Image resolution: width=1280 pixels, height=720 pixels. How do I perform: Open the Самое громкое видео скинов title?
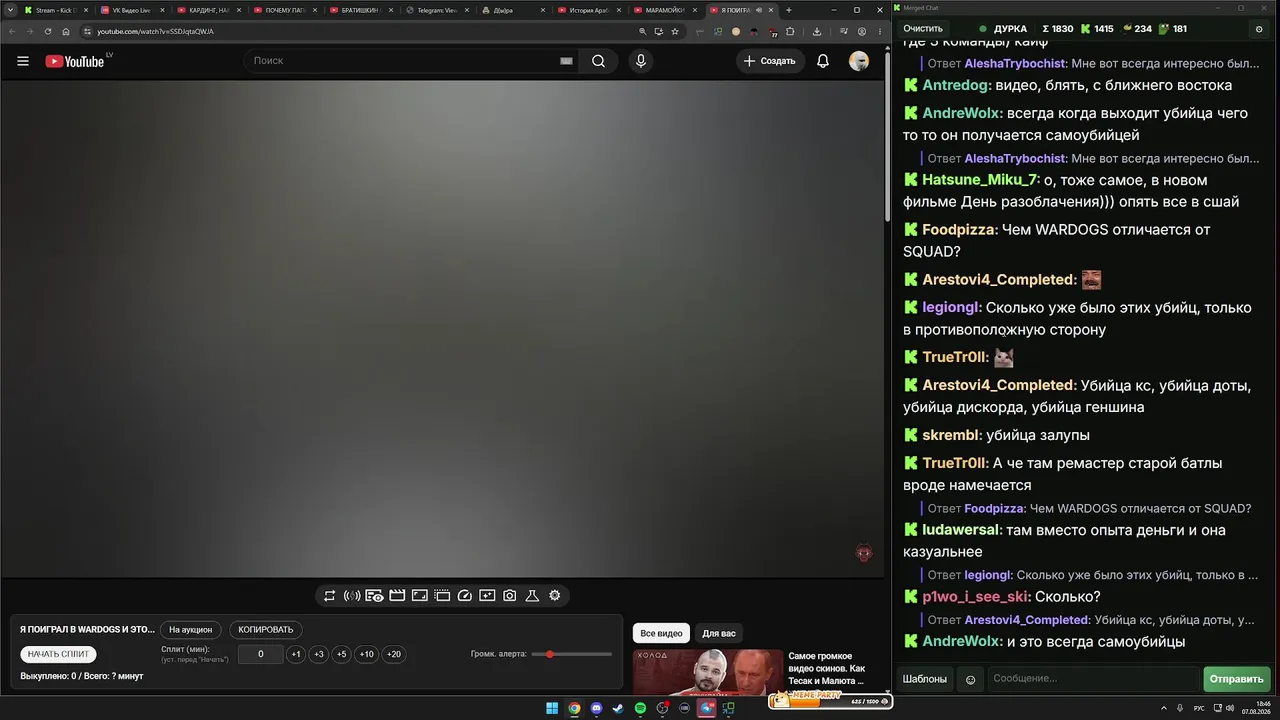click(x=826, y=668)
